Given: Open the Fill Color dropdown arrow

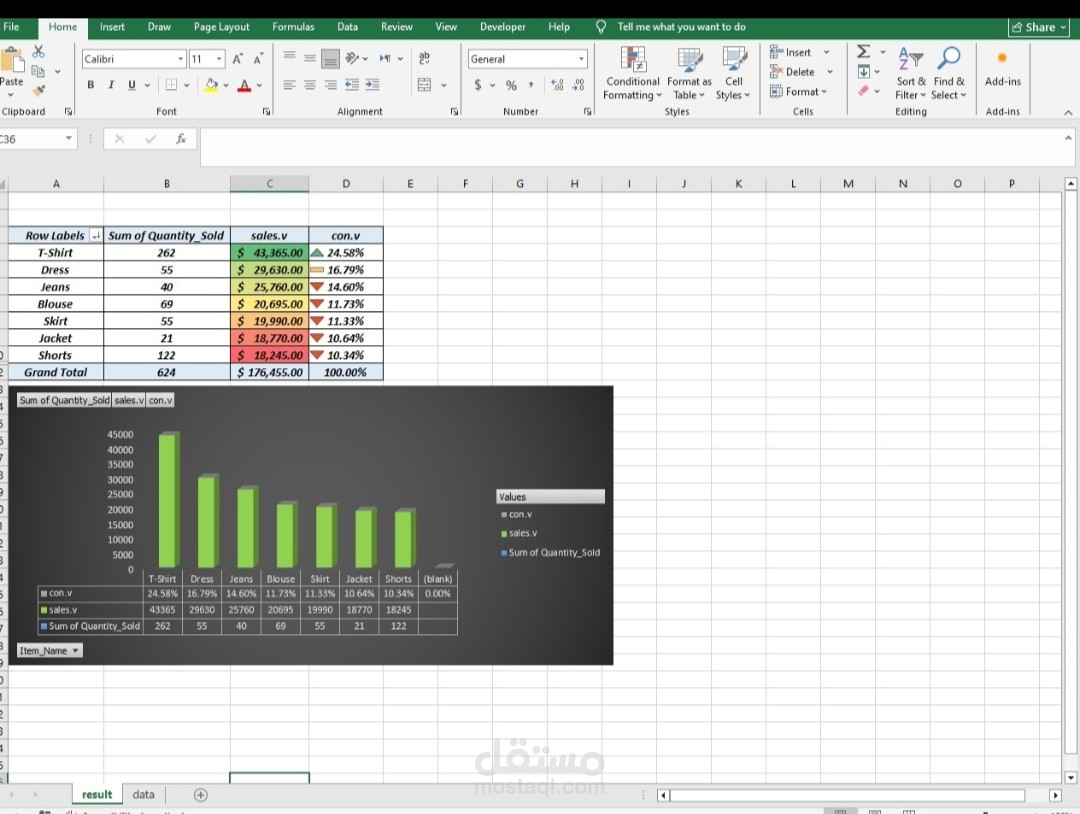Looking at the screenshot, I should pos(226,85).
